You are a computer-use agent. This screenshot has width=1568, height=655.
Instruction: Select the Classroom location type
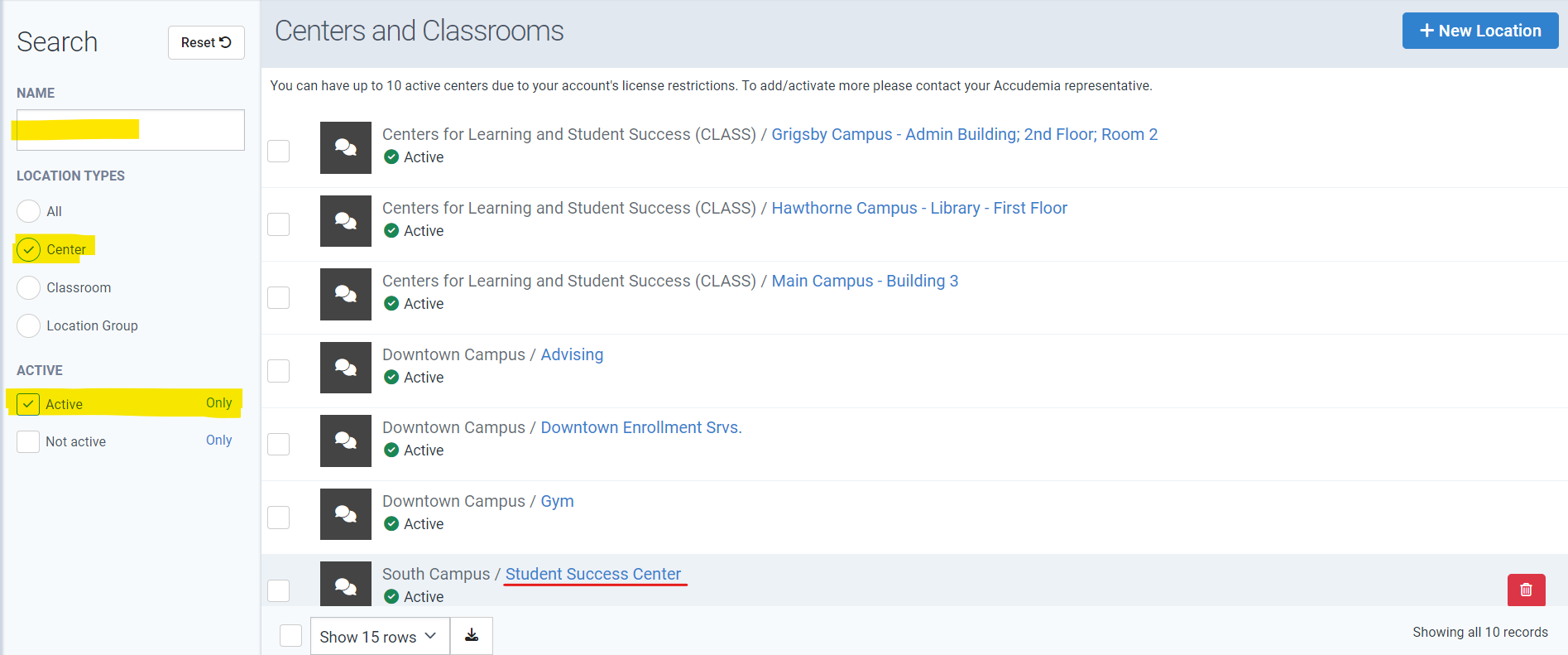tap(29, 287)
